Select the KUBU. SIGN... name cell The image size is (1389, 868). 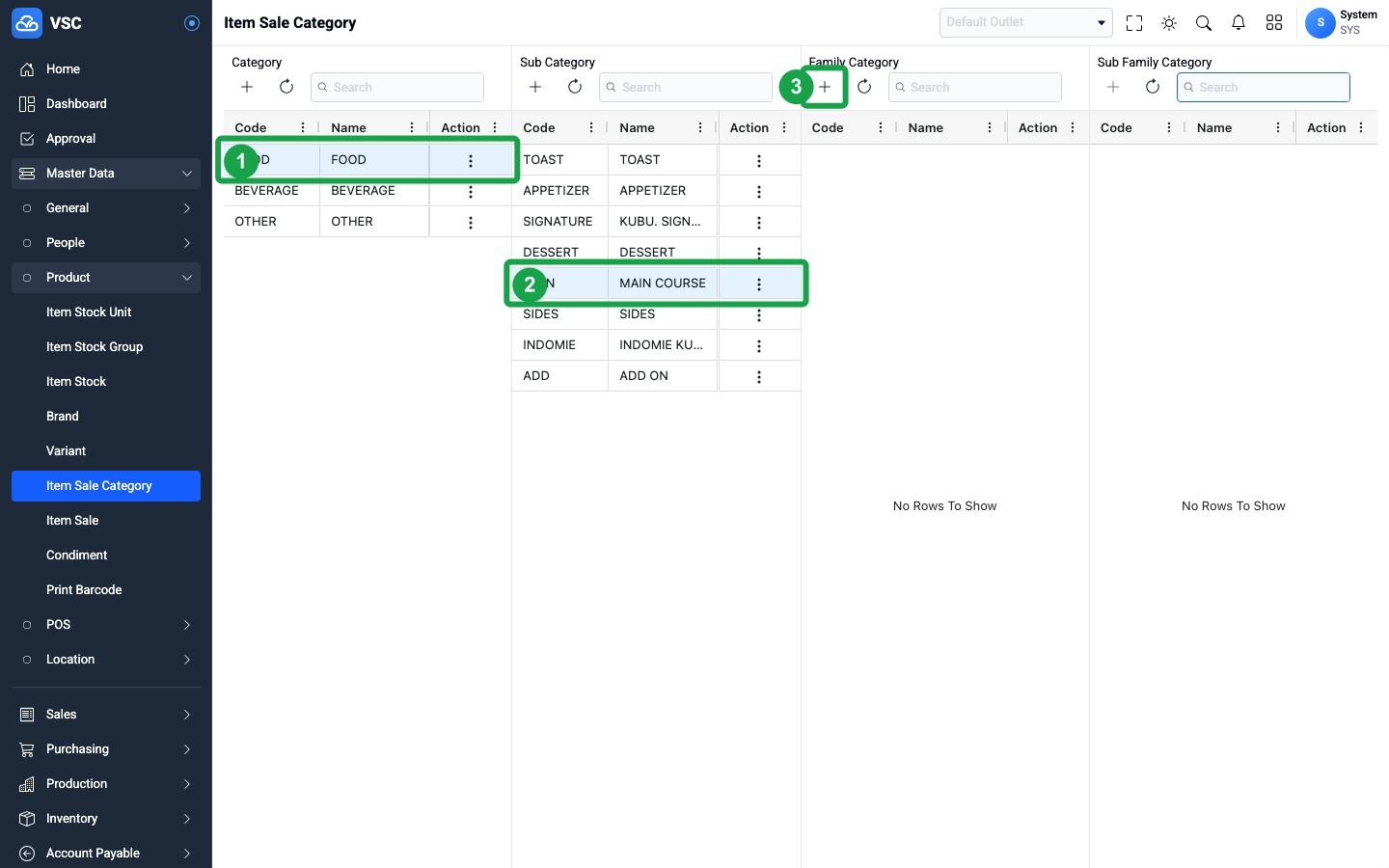[663, 222]
